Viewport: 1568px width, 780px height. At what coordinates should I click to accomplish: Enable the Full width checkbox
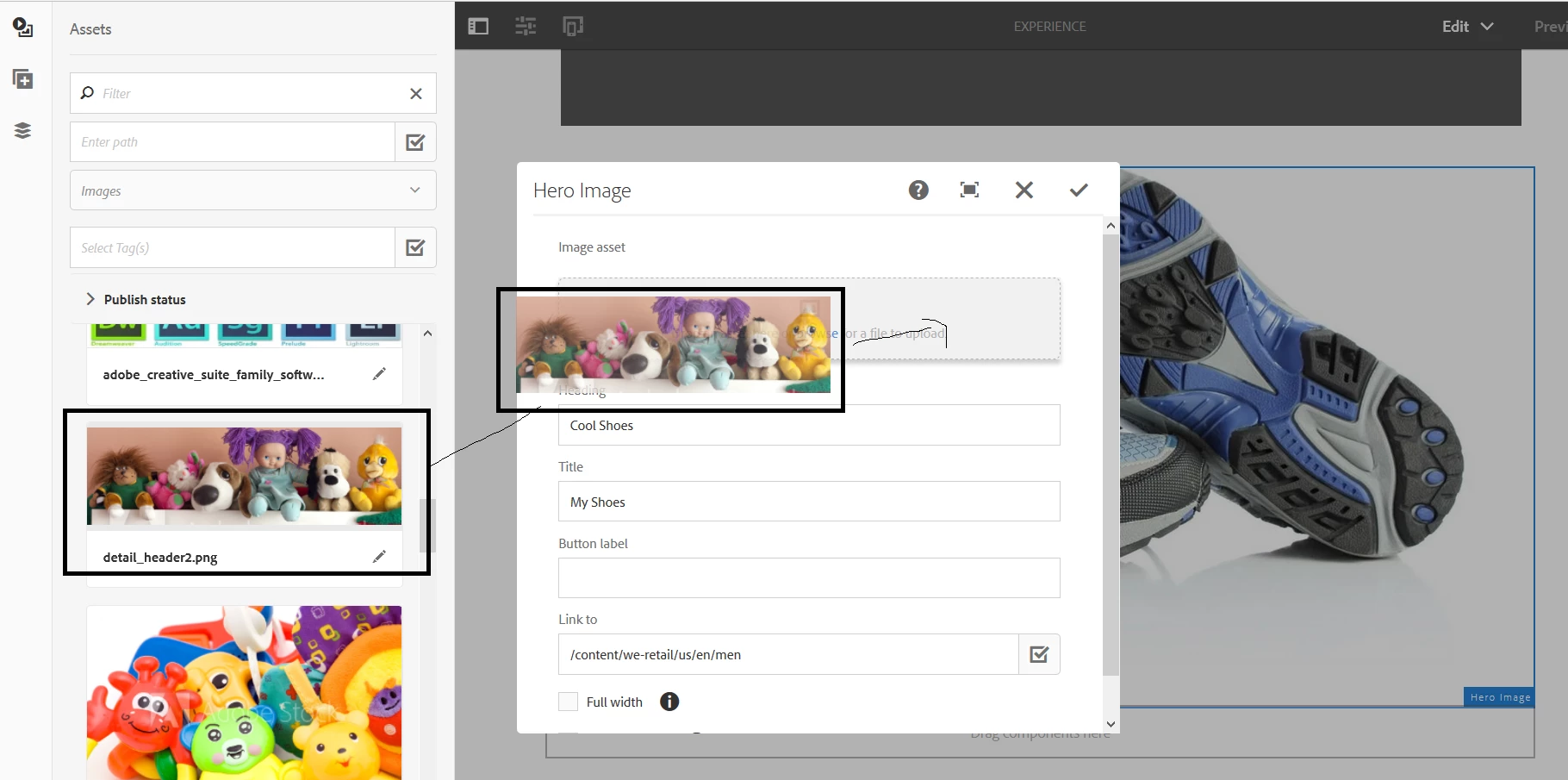(x=568, y=702)
